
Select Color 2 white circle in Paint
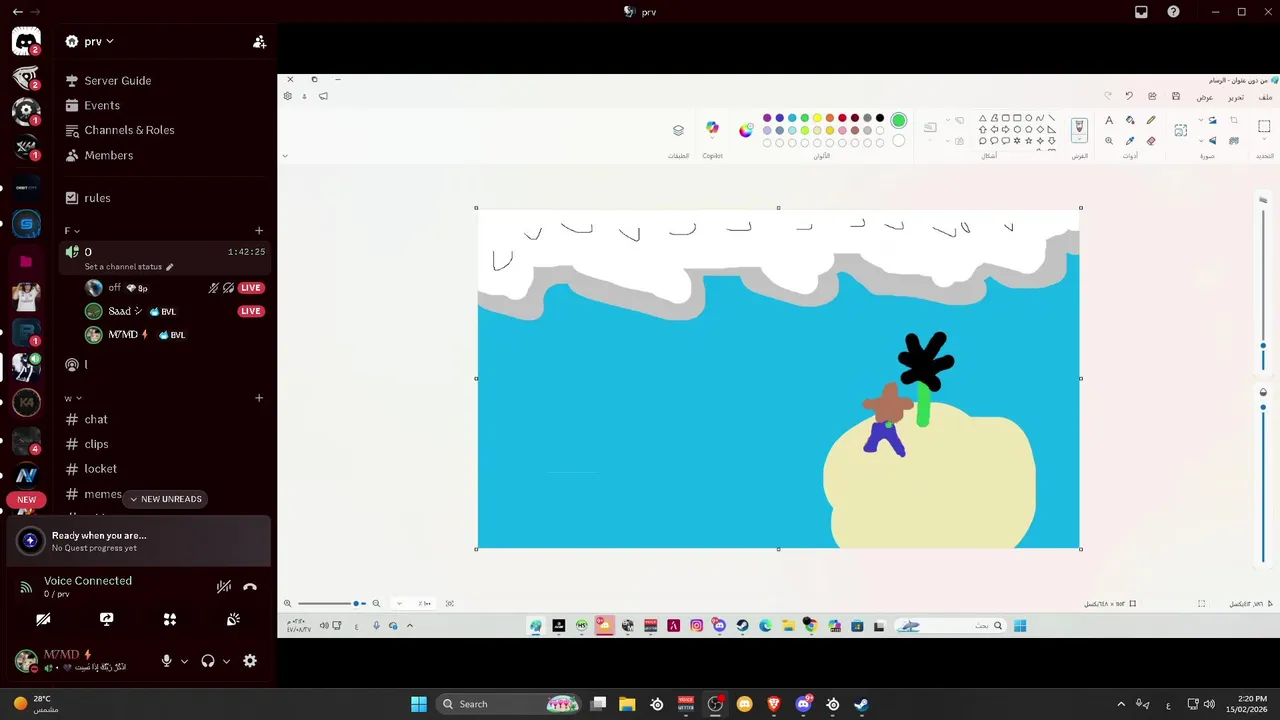(899, 141)
